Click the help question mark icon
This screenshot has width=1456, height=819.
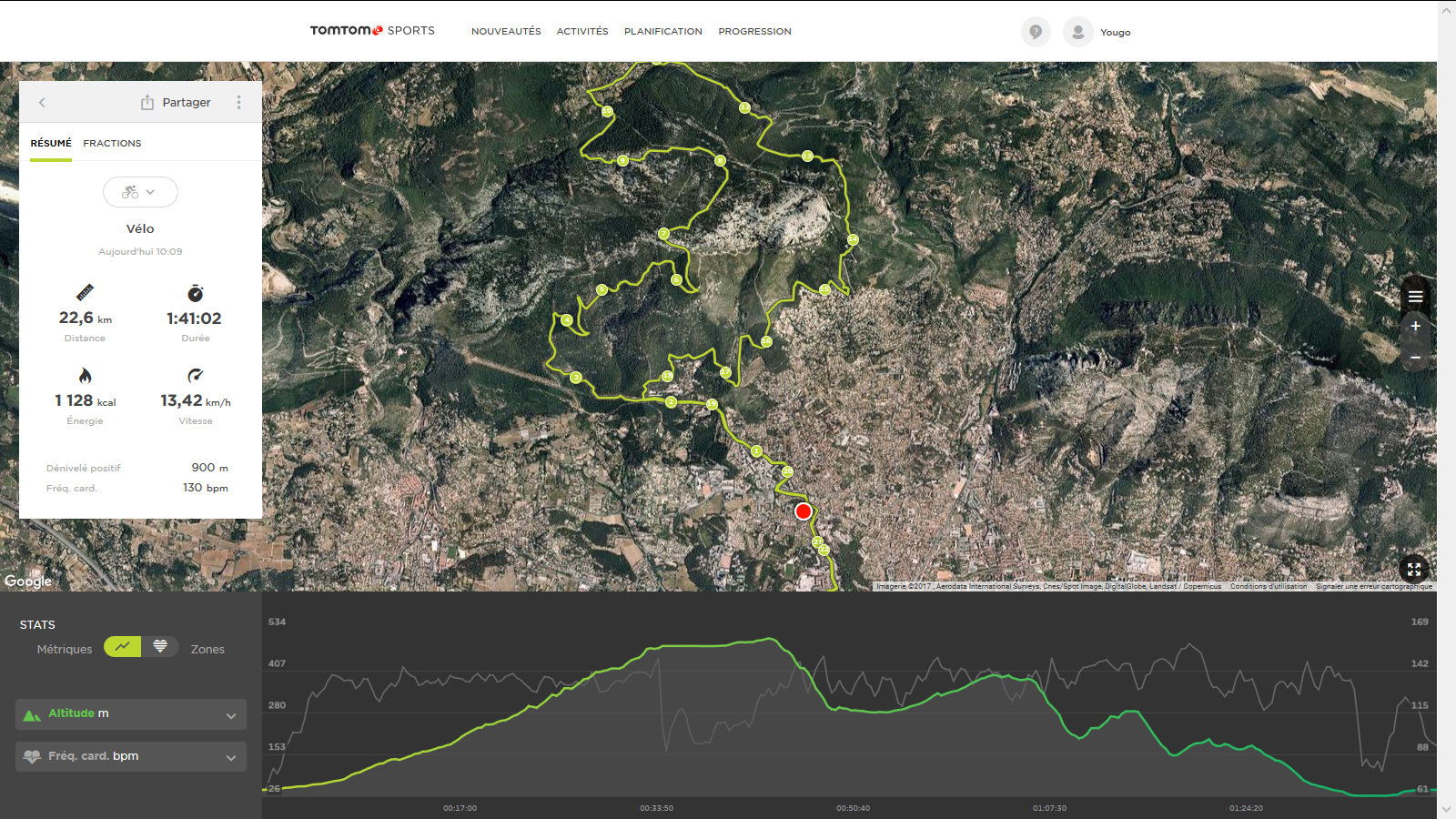coord(1036,32)
